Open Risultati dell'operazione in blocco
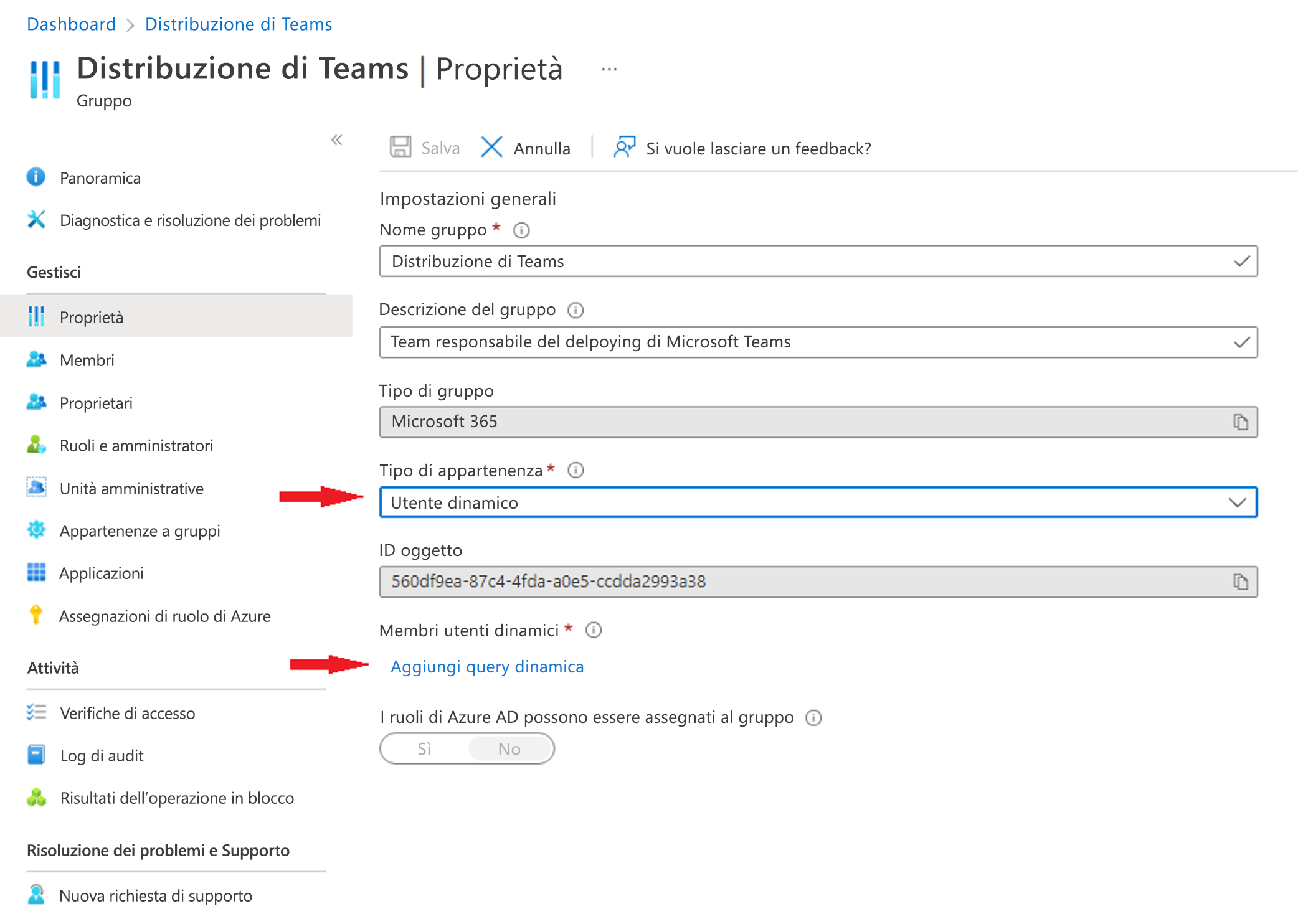 177,798
